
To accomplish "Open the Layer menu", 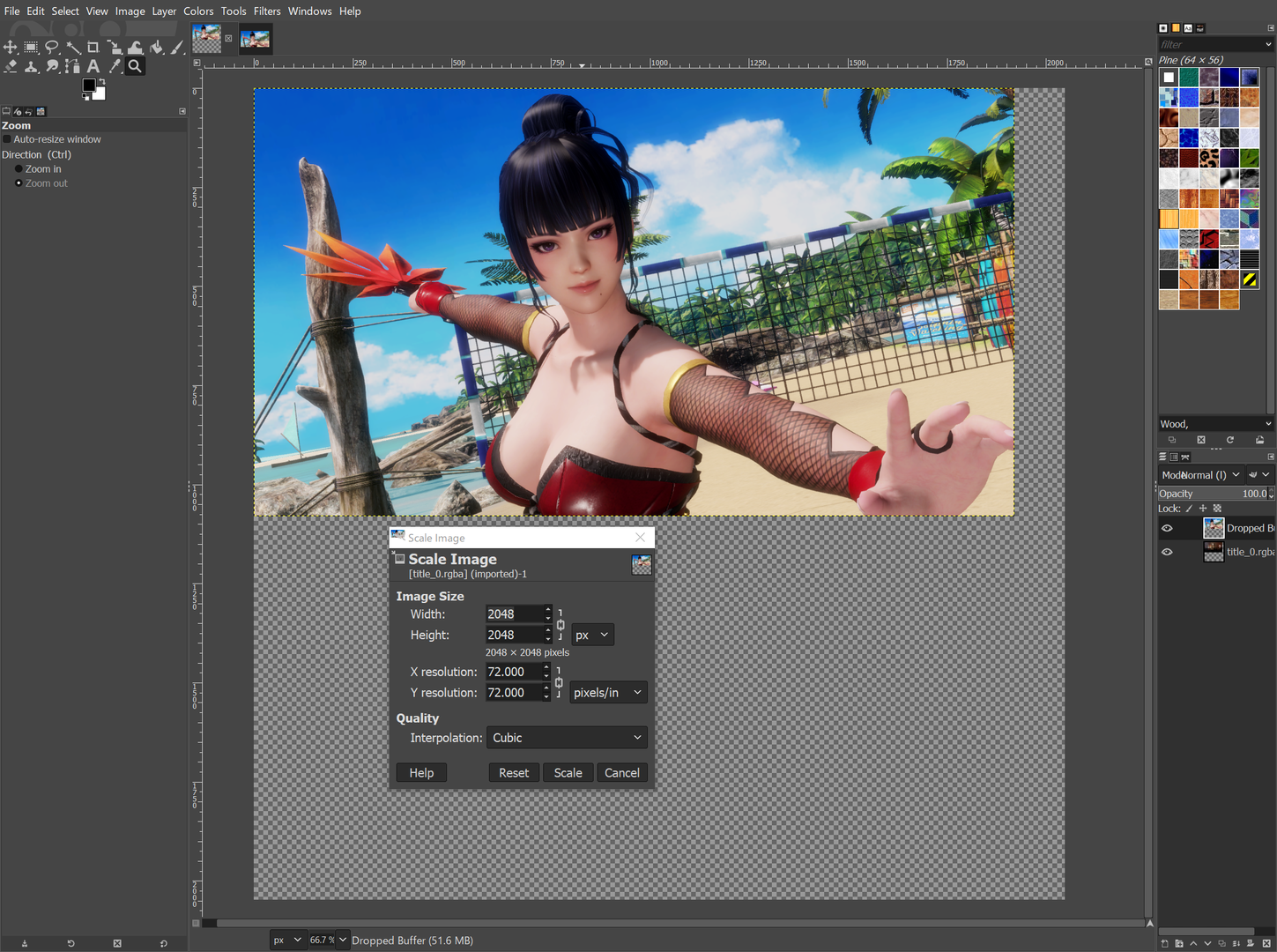I will (x=164, y=11).
